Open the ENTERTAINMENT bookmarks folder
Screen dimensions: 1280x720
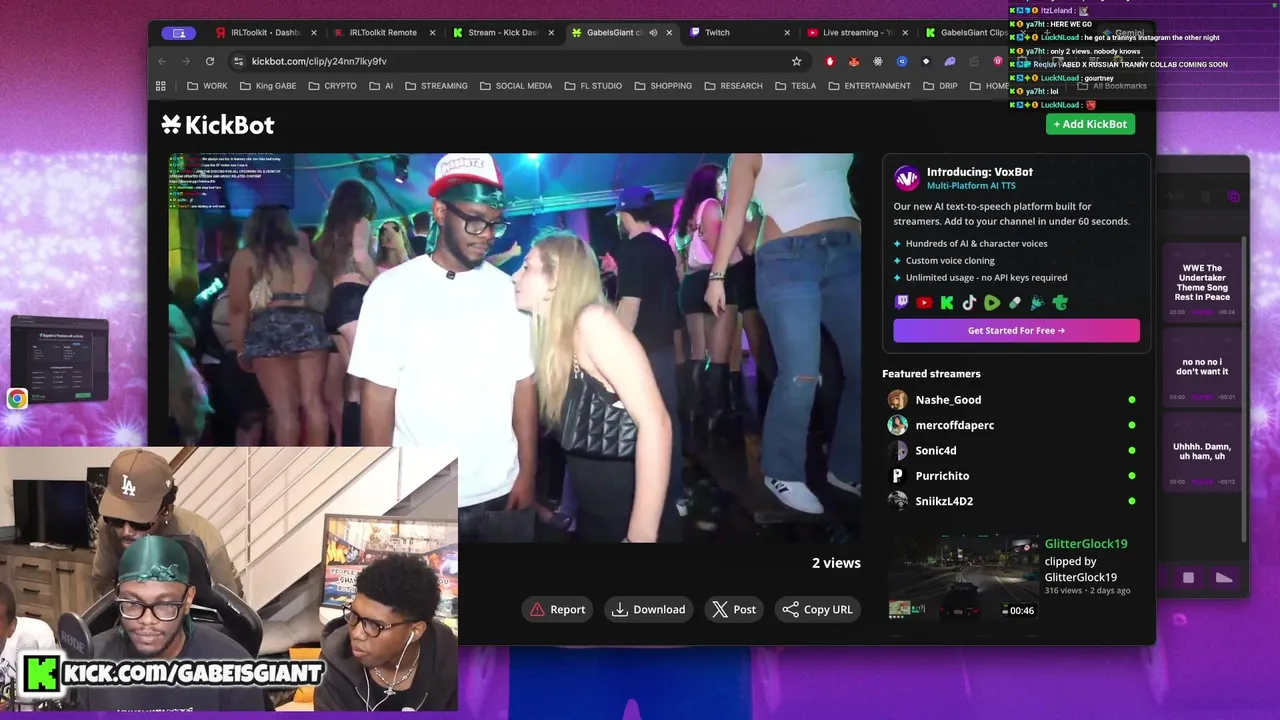(869, 86)
